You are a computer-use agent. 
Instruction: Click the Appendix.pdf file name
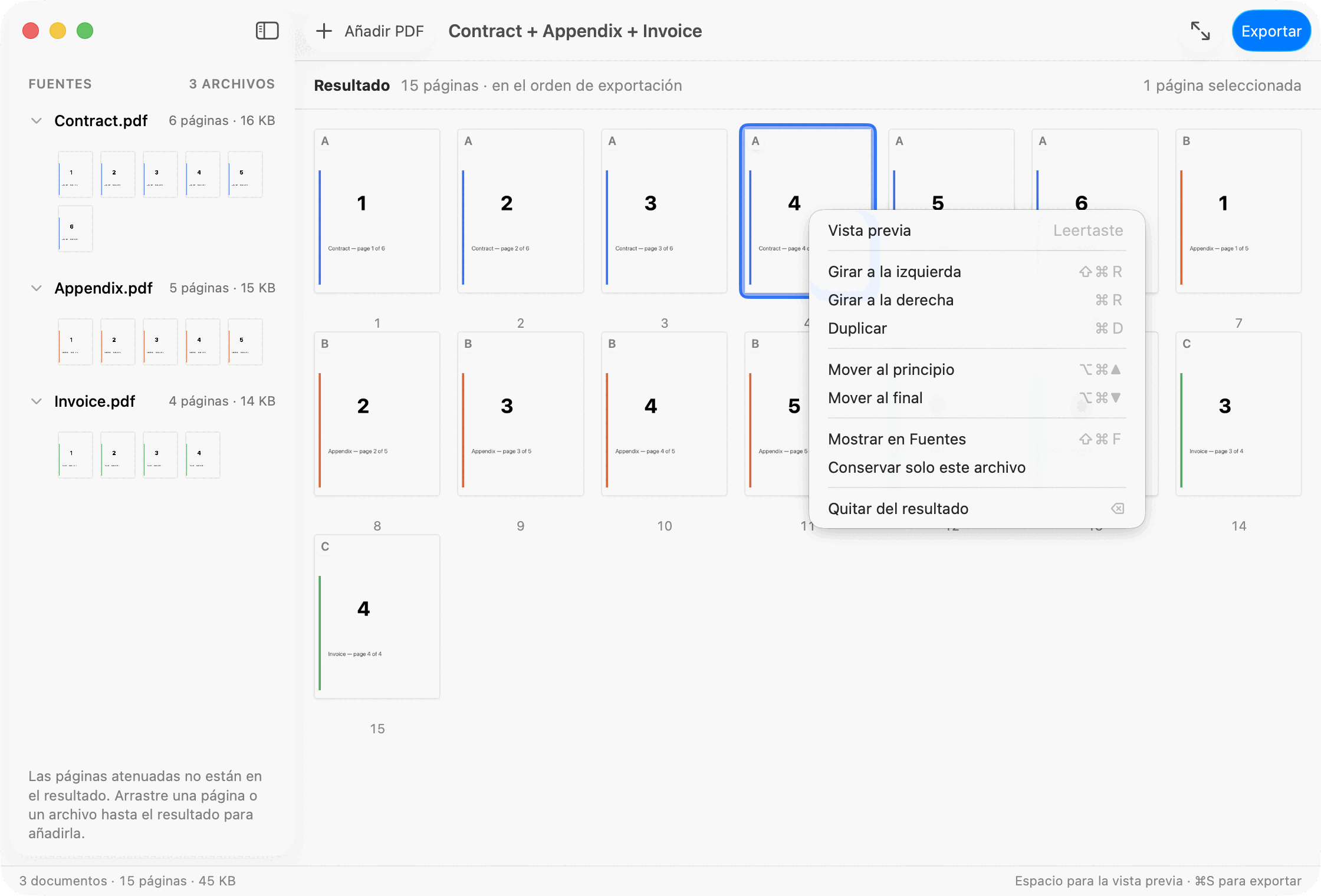(103, 288)
